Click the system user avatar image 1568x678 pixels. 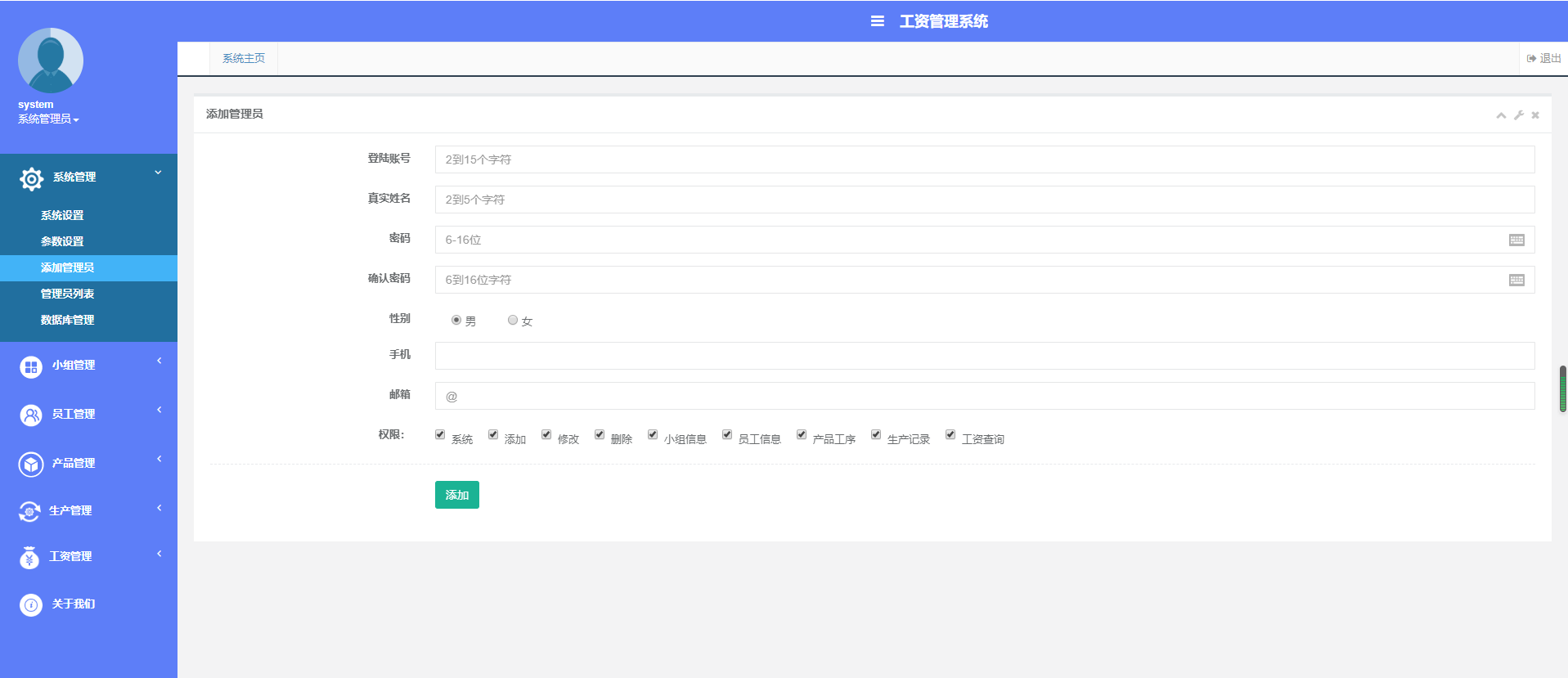pyautogui.click(x=51, y=61)
